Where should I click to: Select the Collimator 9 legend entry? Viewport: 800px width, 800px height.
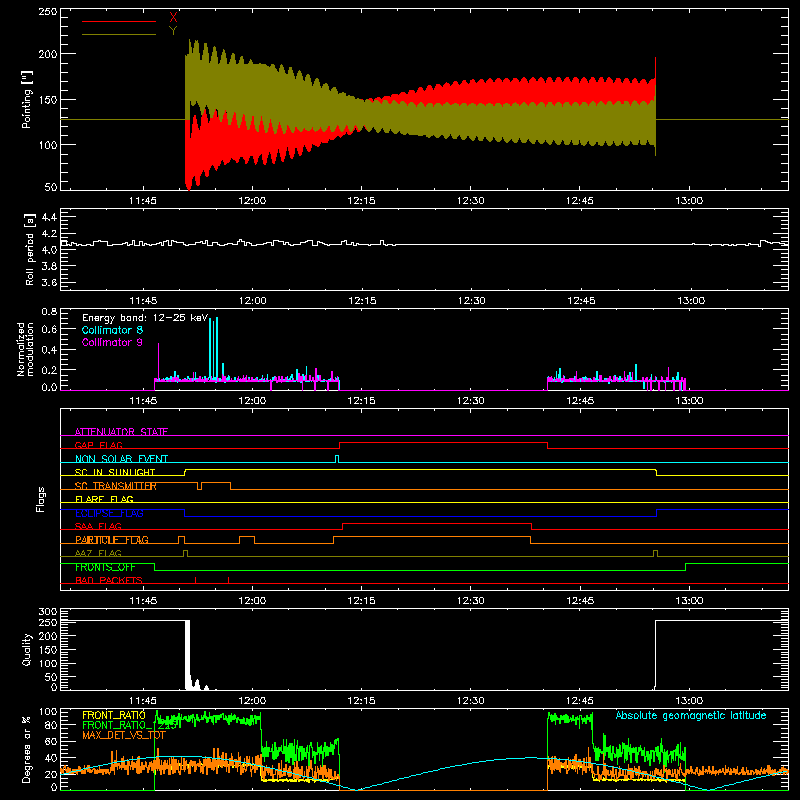point(112,342)
